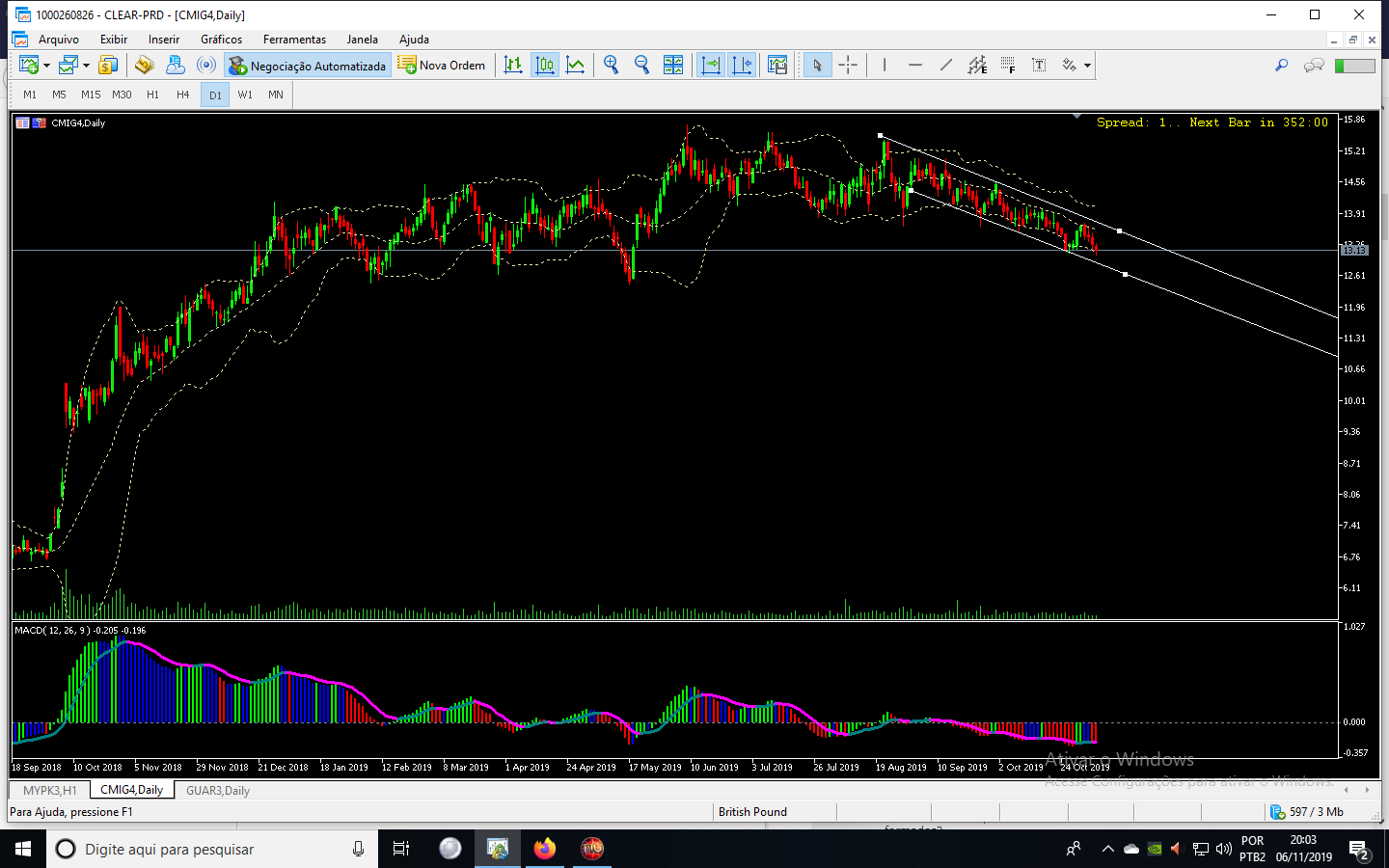
Task: Toggle Negociação Automatizada (auto trading)
Action: [x=307, y=66]
